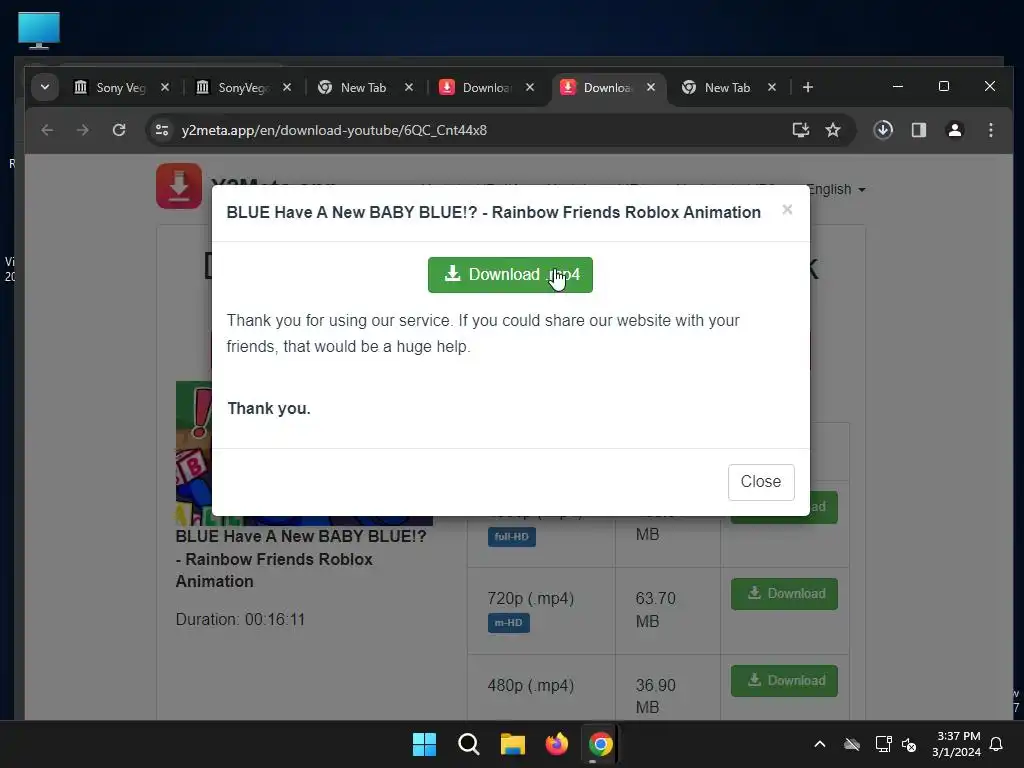Open the Windows Start menu
1024x768 pixels.
pyautogui.click(x=424, y=744)
